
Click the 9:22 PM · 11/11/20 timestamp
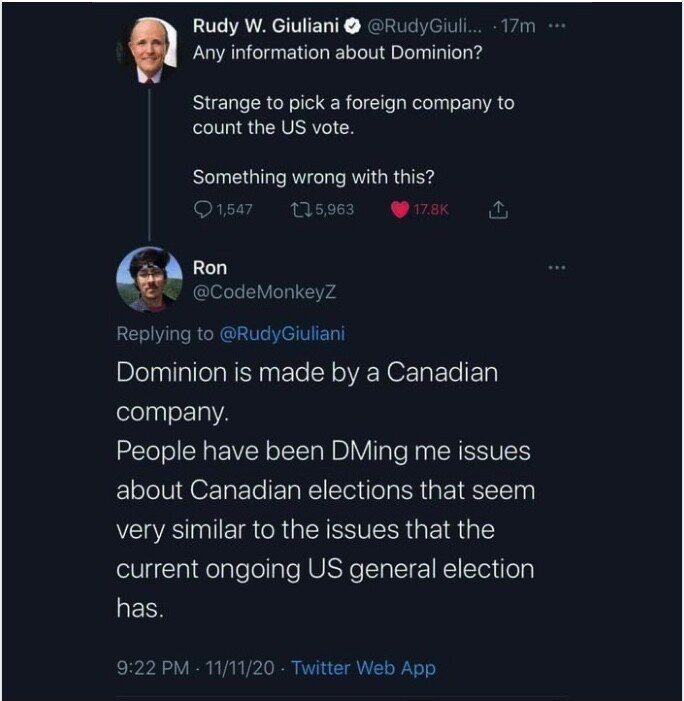[196, 668]
